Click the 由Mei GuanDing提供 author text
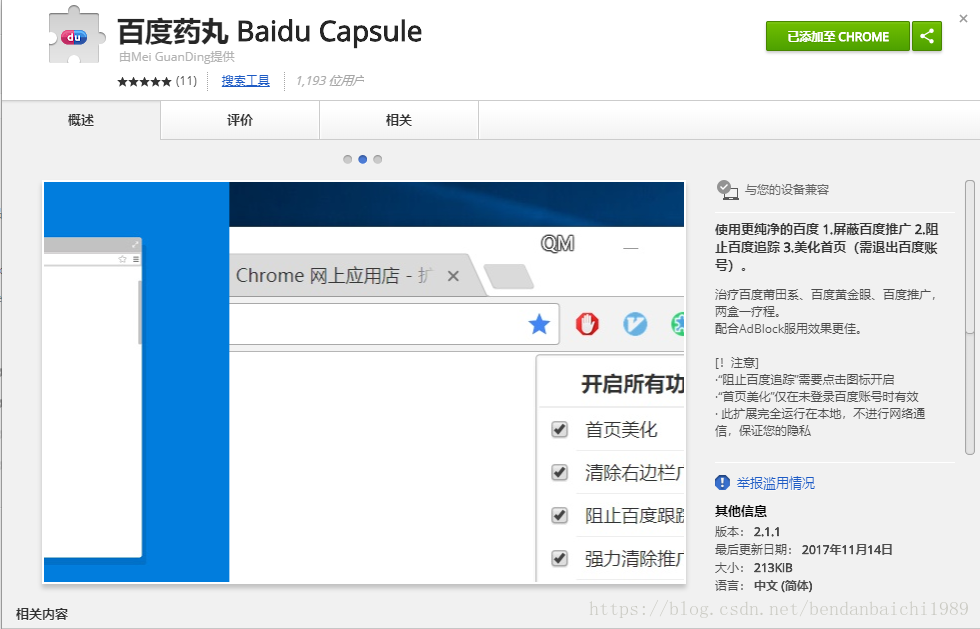This screenshot has height=629, width=980. pyautogui.click(x=177, y=57)
